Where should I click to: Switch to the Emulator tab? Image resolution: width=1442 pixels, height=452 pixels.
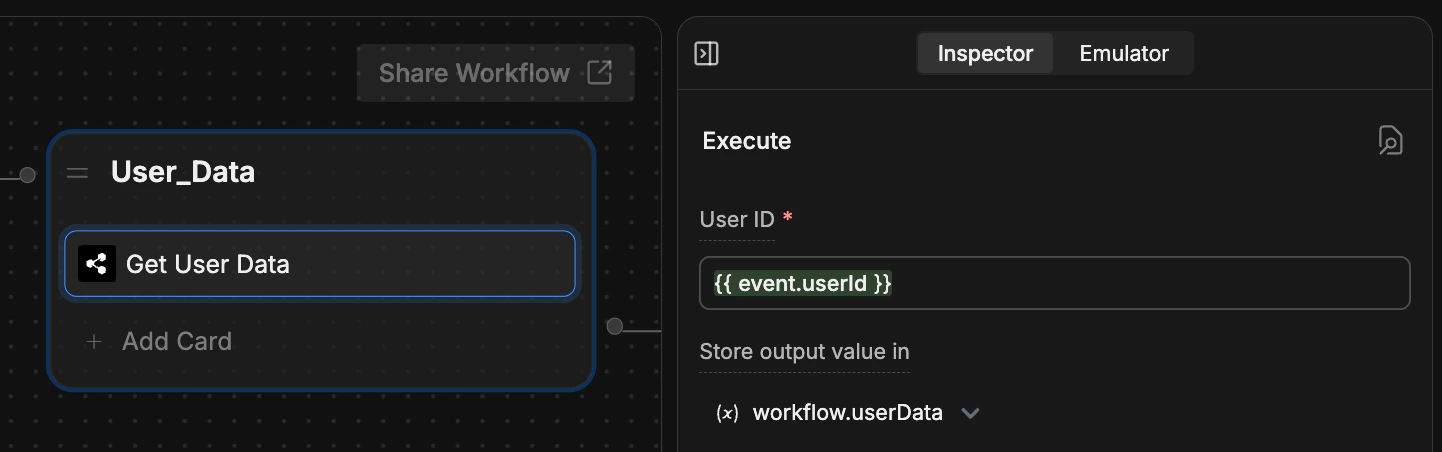[x=1124, y=54]
